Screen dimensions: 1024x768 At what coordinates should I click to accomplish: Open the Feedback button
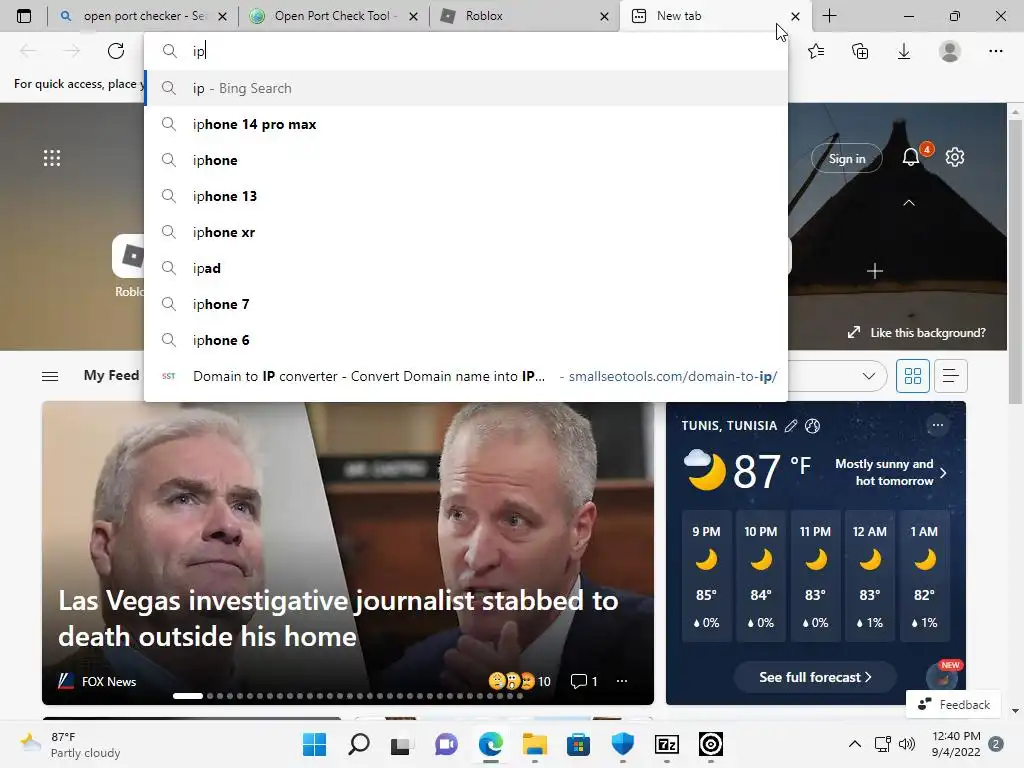[953, 705]
